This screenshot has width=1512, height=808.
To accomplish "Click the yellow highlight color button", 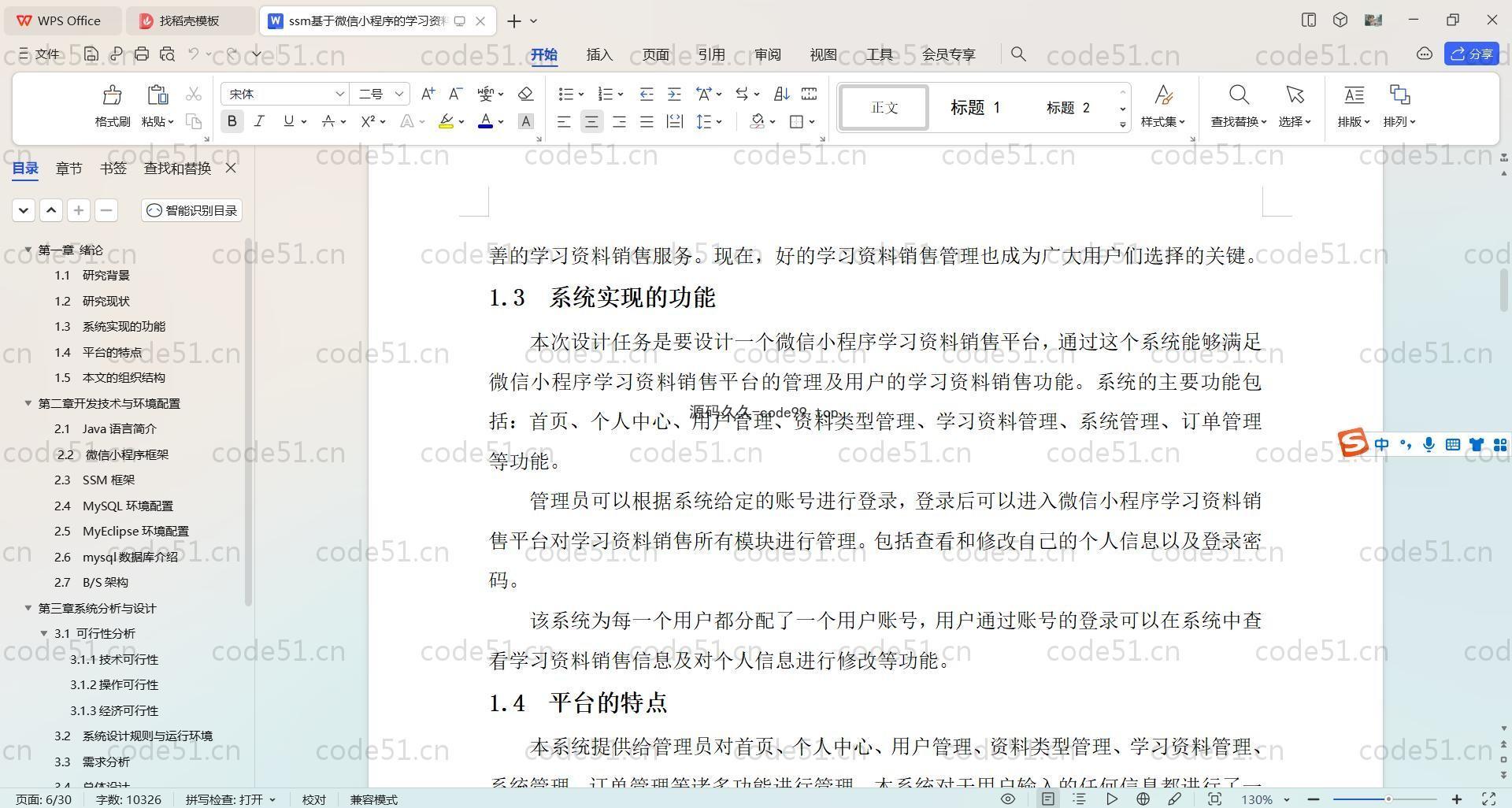I will (x=446, y=121).
